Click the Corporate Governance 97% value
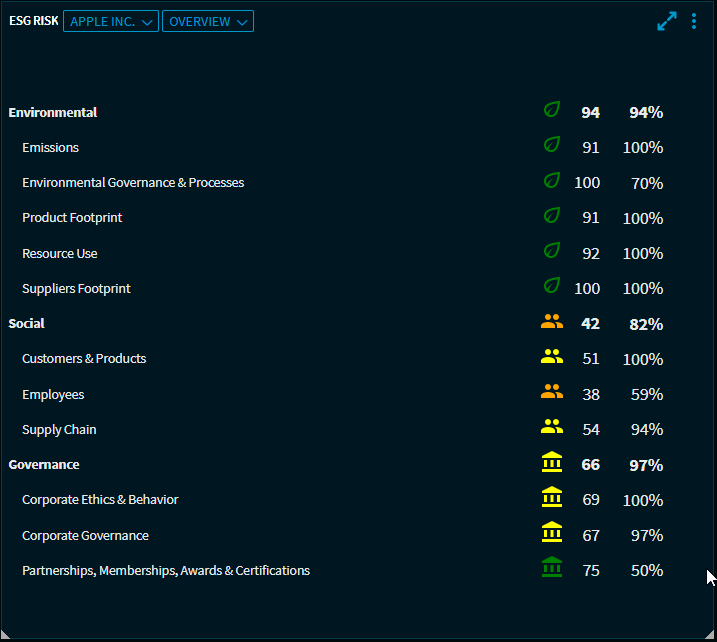This screenshot has width=717, height=642. pos(646,535)
